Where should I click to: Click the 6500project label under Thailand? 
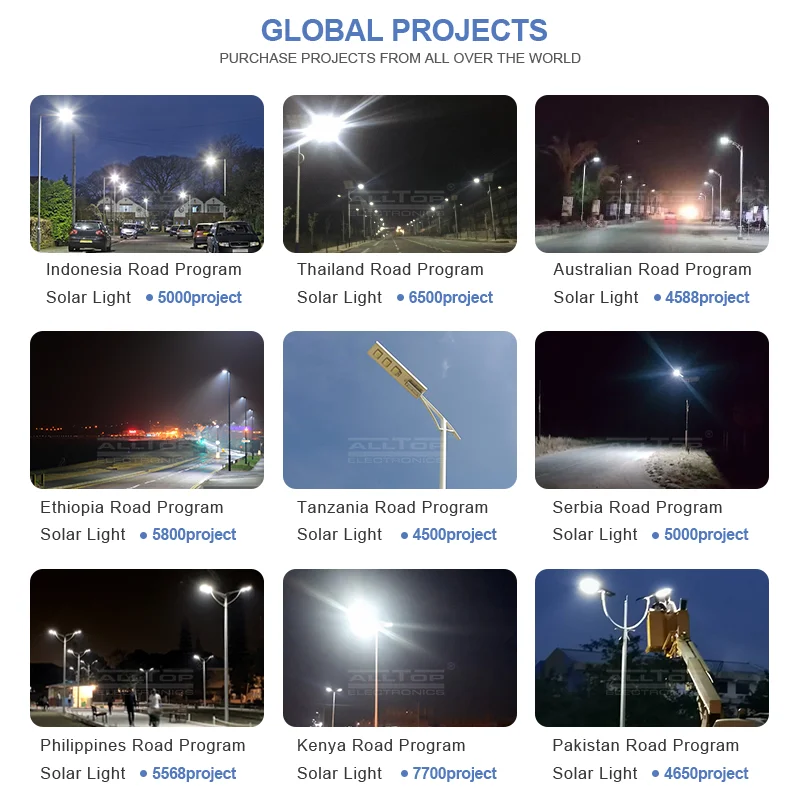pyautogui.click(x=451, y=297)
